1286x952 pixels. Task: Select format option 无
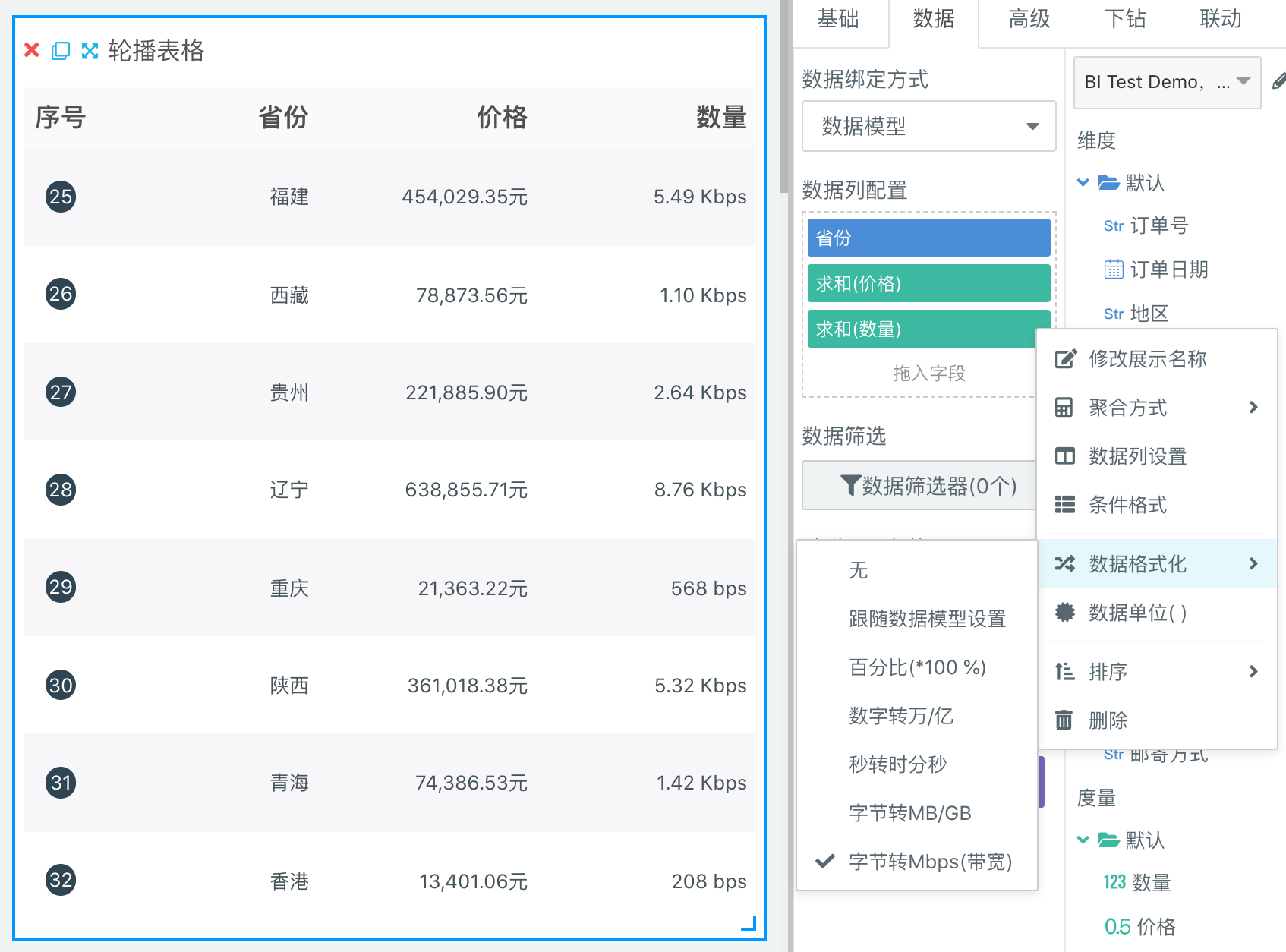(x=916, y=570)
